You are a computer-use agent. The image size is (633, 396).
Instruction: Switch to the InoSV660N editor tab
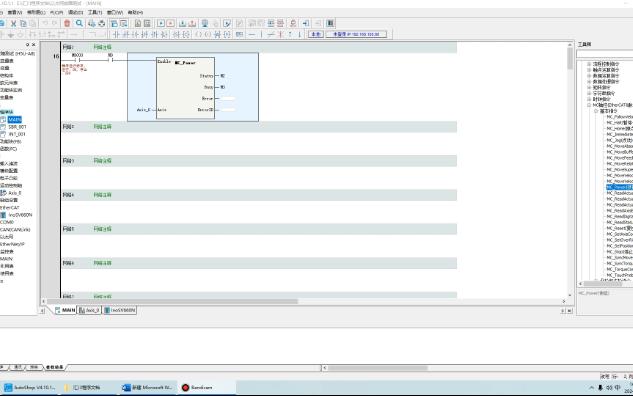tap(119, 310)
